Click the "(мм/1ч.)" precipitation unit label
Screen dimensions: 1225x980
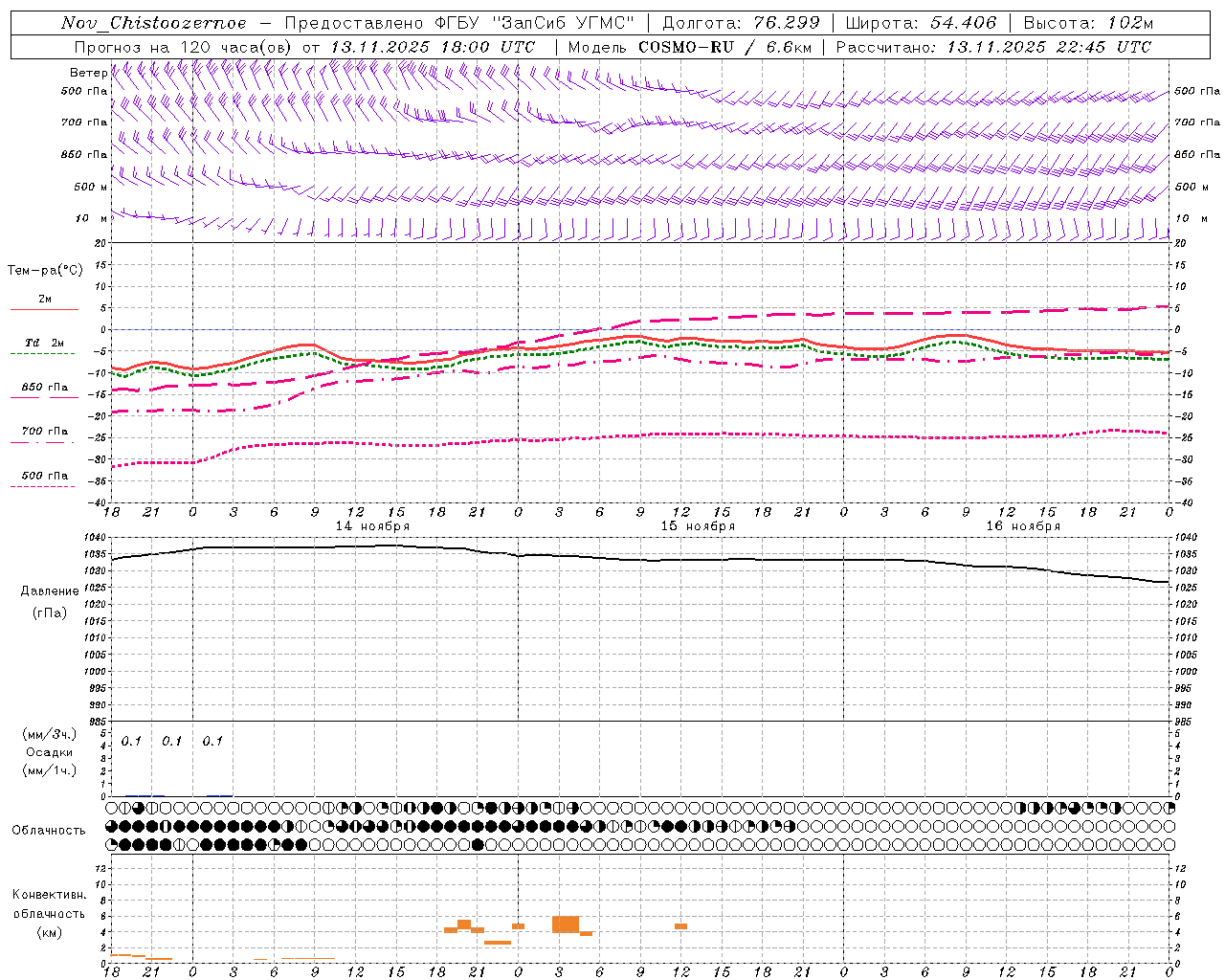coord(50,770)
